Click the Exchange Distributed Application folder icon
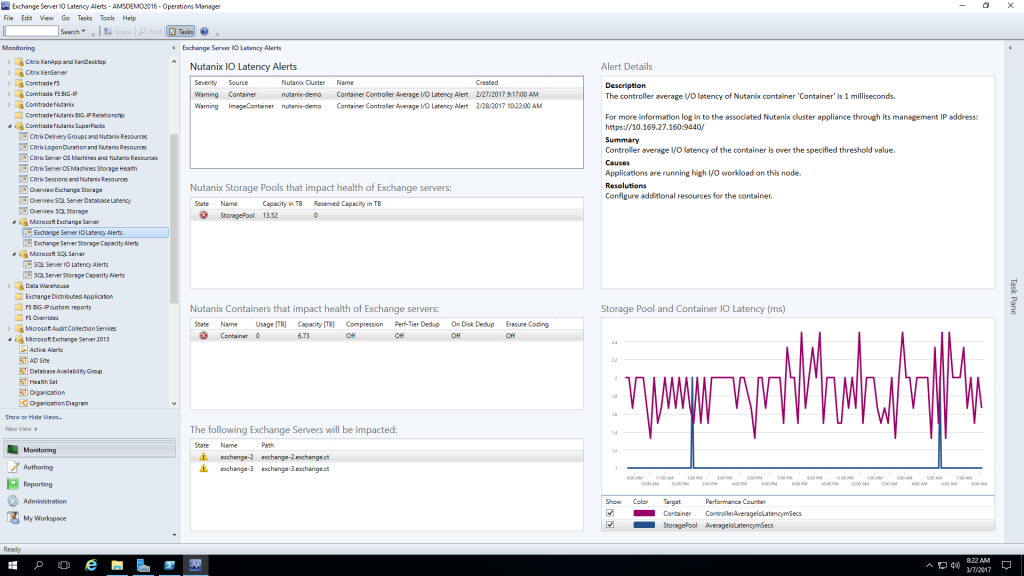 click(19, 296)
